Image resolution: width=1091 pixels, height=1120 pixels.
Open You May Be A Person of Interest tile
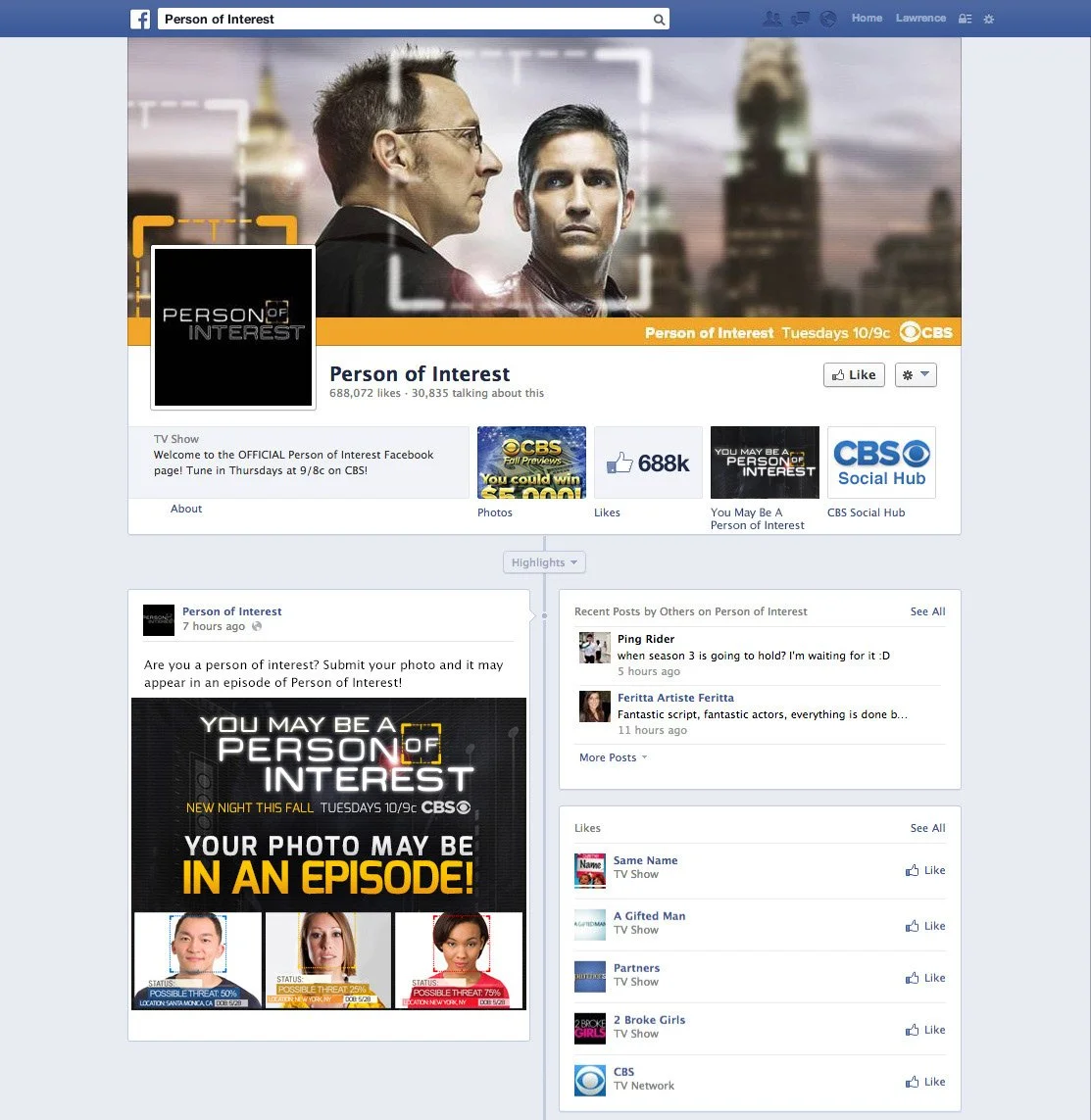click(x=765, y=463)
